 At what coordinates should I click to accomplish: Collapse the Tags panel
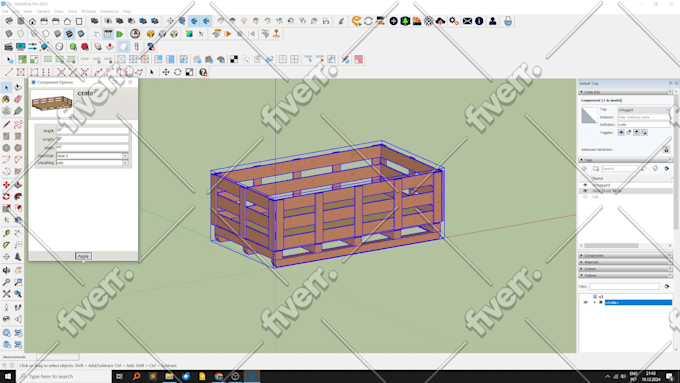582,160
